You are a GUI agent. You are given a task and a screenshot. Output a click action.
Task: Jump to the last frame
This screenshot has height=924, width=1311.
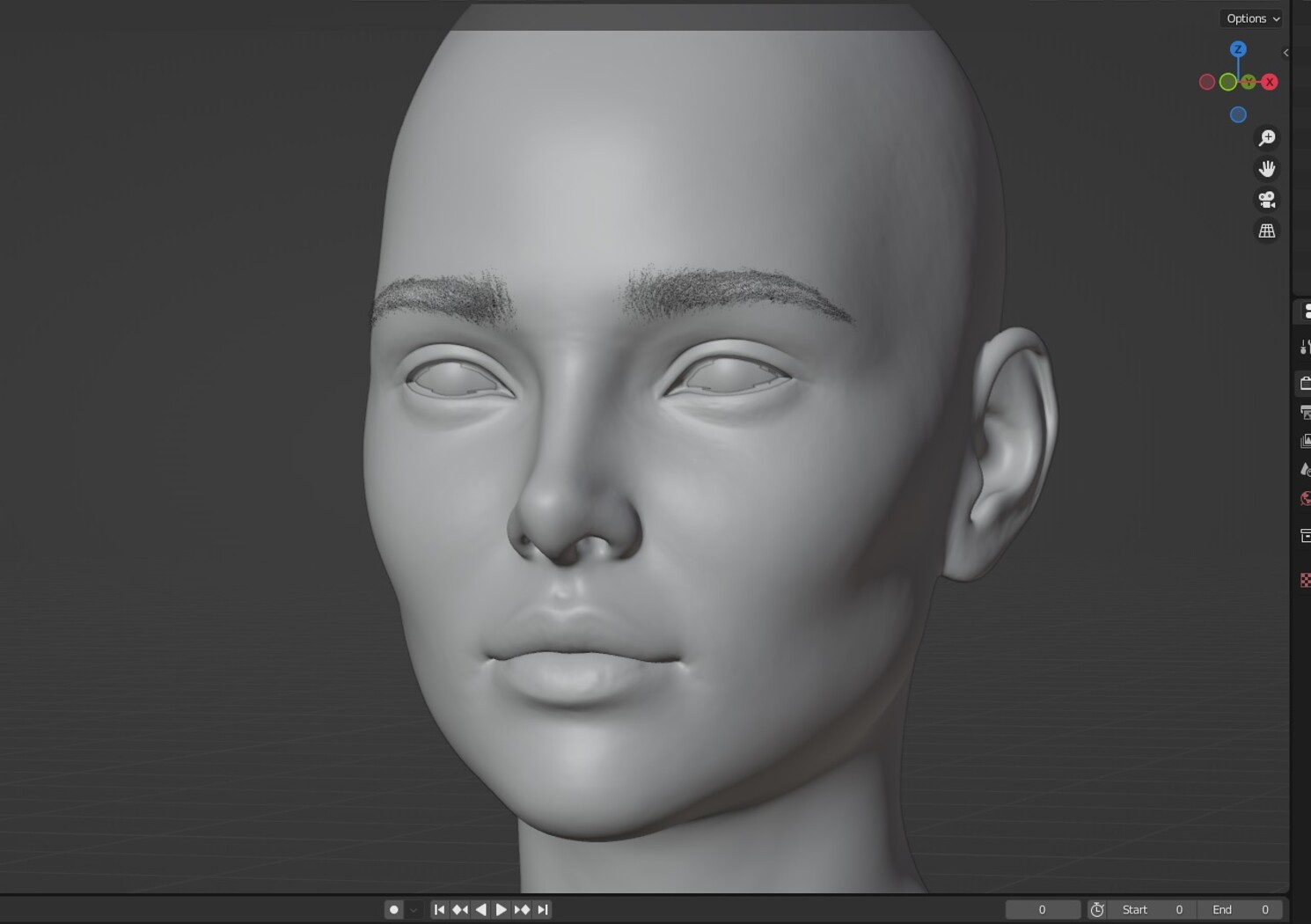coord(543,910)
